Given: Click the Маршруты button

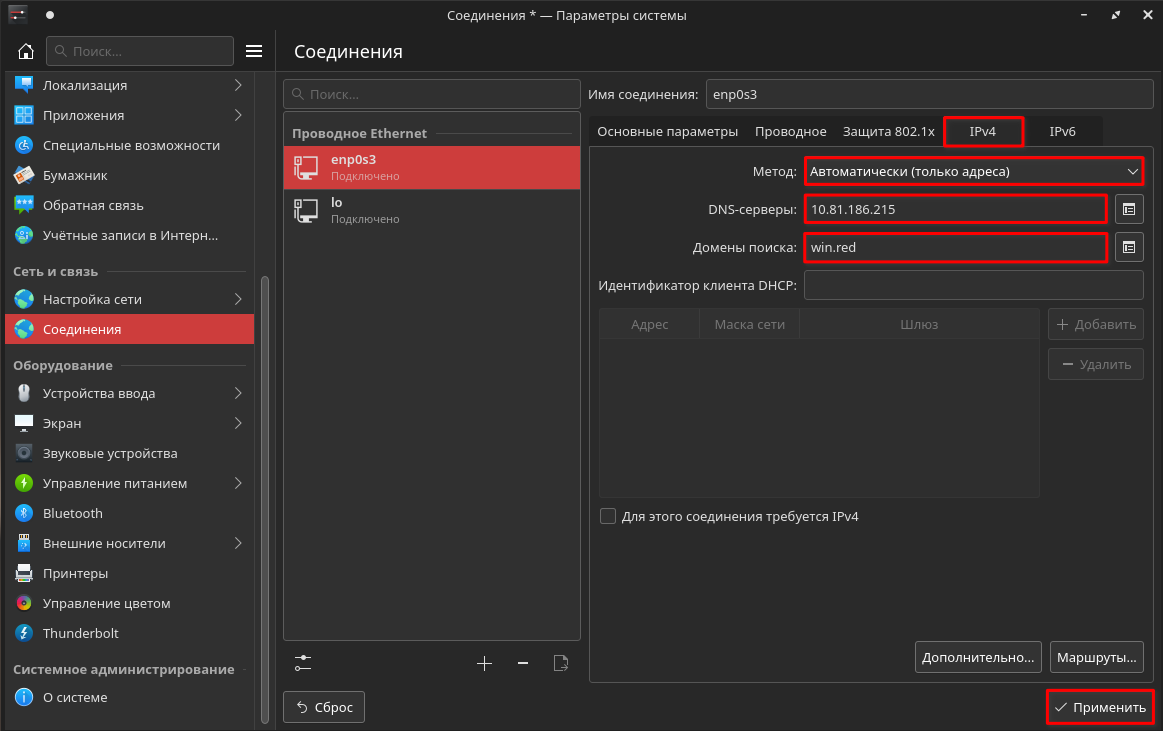Looking at the screenshot, I should [1096, 657].
